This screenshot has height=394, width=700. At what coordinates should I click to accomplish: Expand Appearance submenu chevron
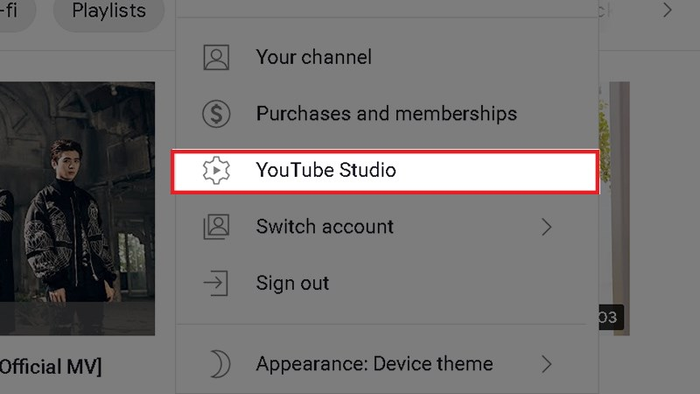click(x=546, y=364)
